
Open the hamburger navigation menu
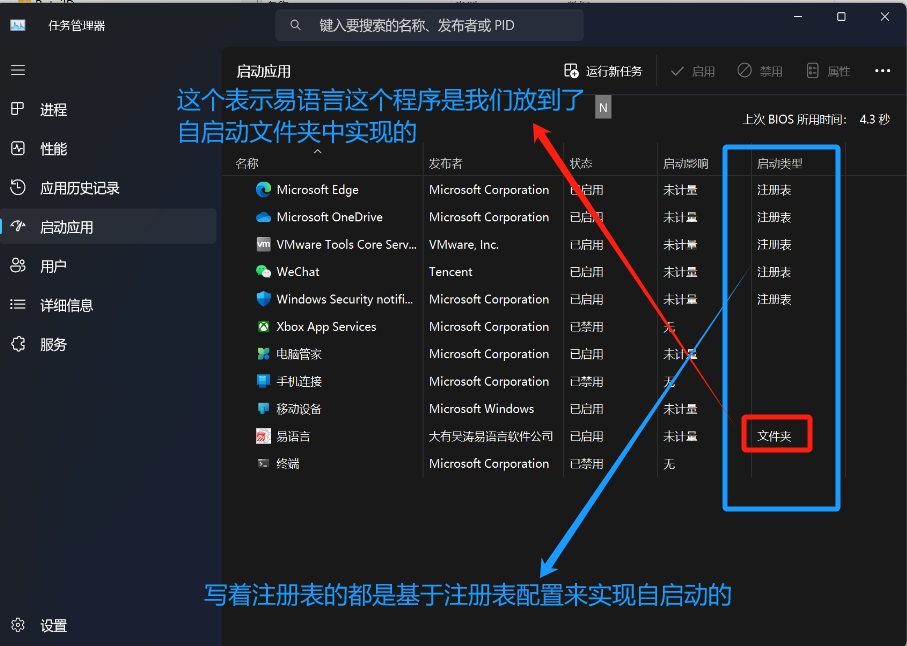[x=18, y=70]
